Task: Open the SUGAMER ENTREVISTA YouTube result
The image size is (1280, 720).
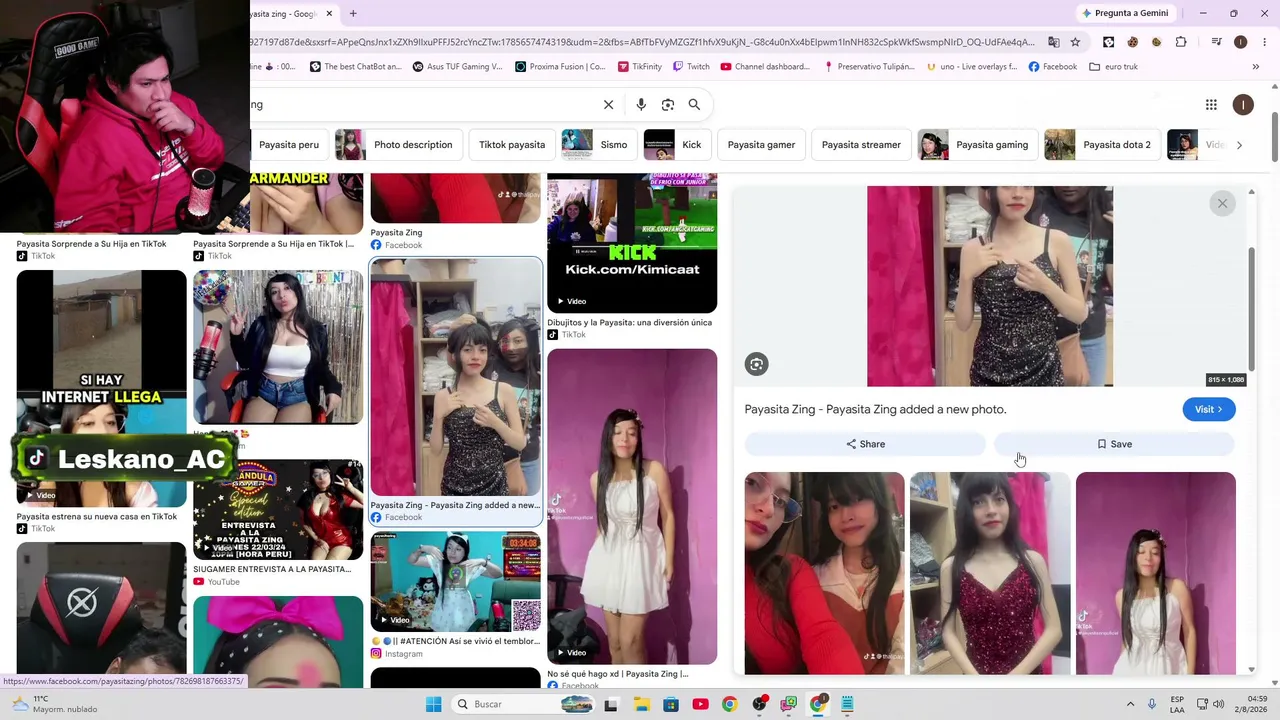Action: 278,509
